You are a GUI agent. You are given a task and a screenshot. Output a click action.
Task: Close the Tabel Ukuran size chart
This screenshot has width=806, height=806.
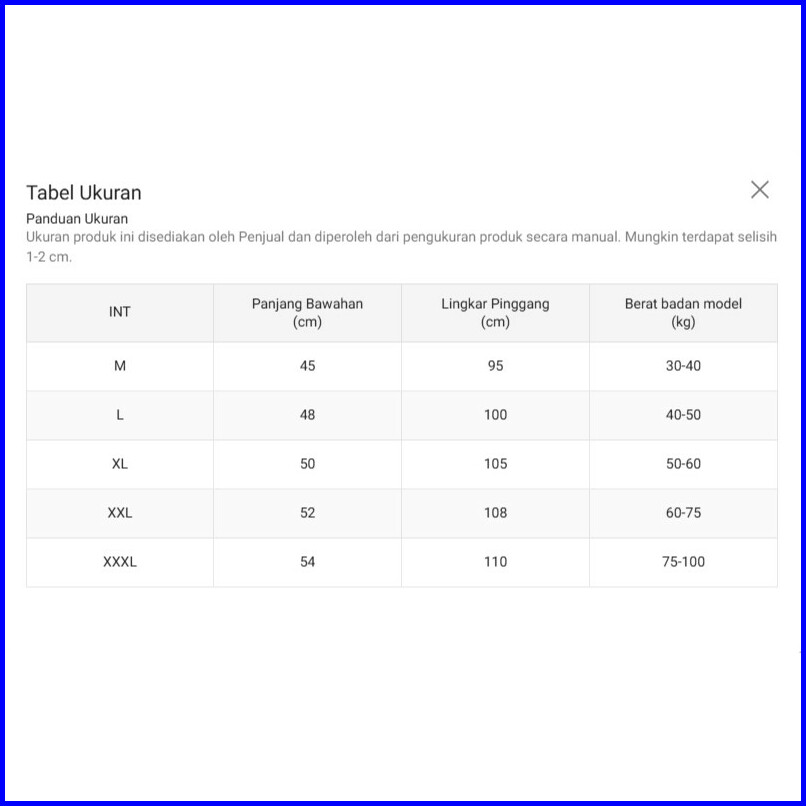760,190
